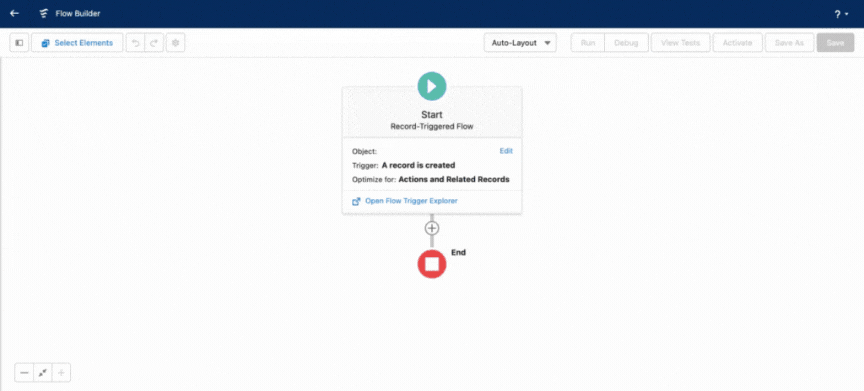Click the 'Object:' label

coord(364,151)
